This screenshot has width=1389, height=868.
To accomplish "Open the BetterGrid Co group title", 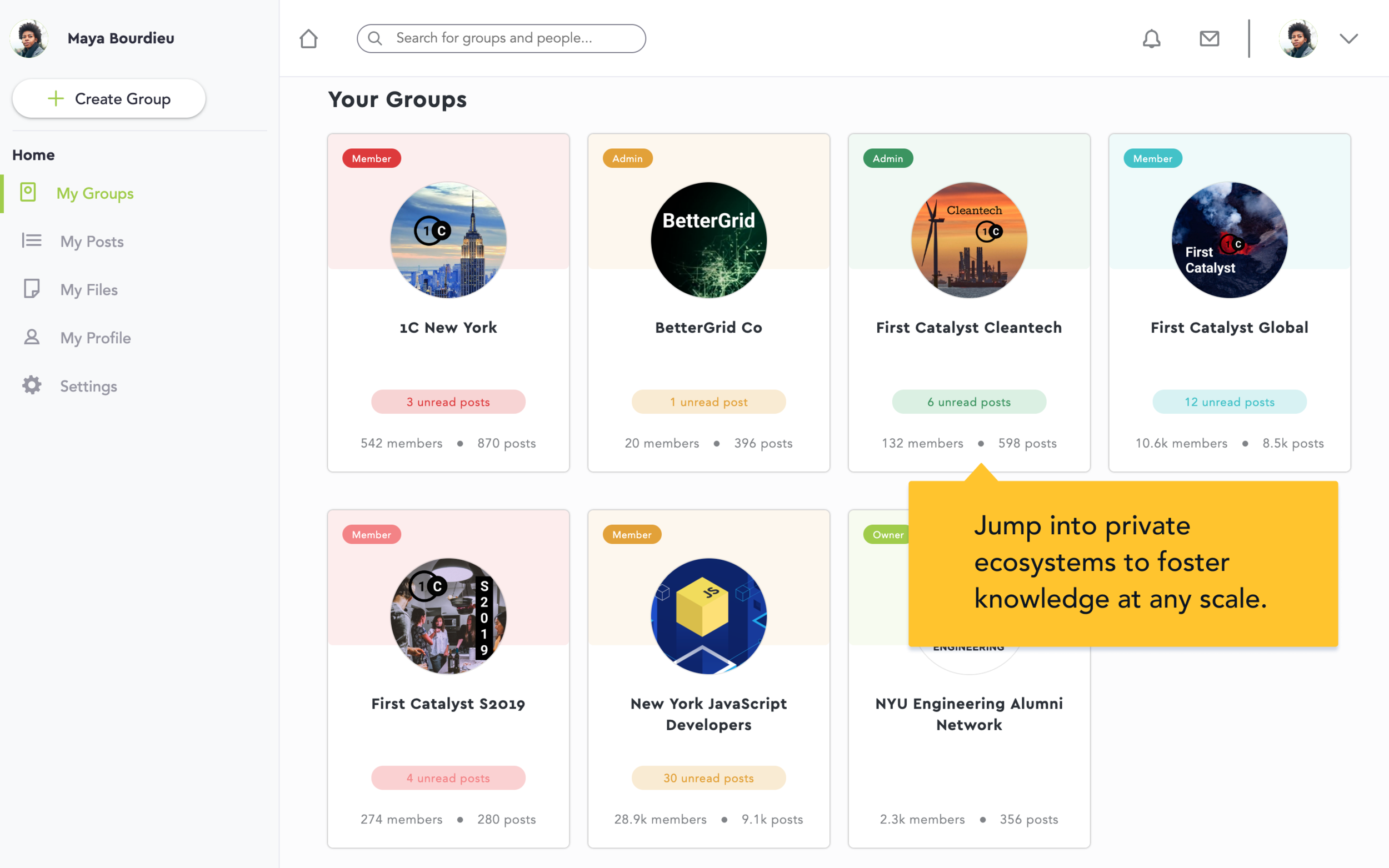I will click(x=708, y=328).
